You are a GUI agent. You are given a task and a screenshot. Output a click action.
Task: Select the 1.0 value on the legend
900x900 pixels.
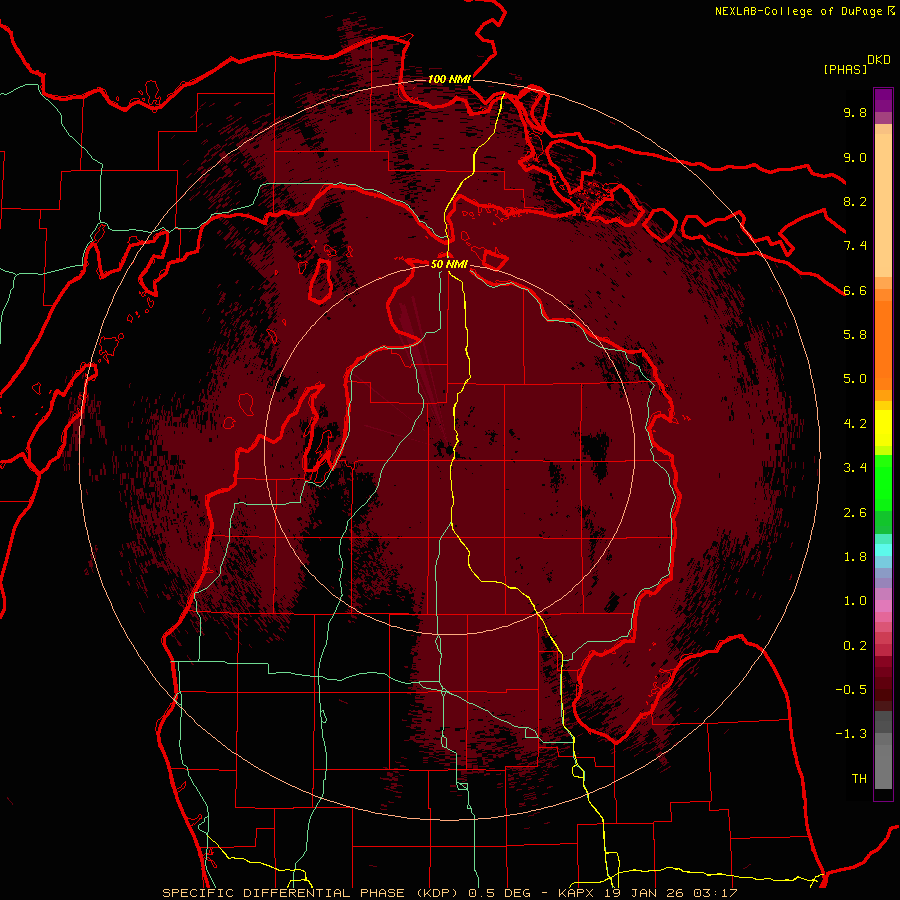(855, 601)
